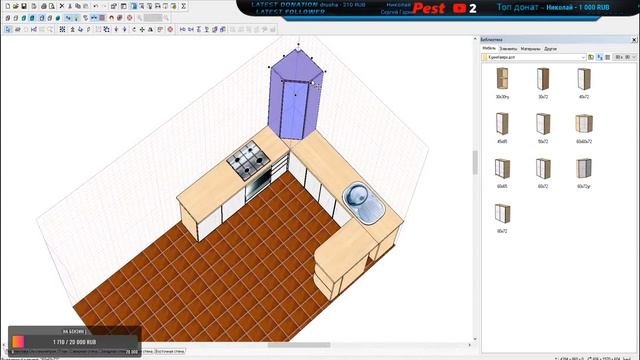The width and height of the screenshot is (640, 360).
Task: Open the Восточная стена view tab
Action: click(x=170, y=351)
